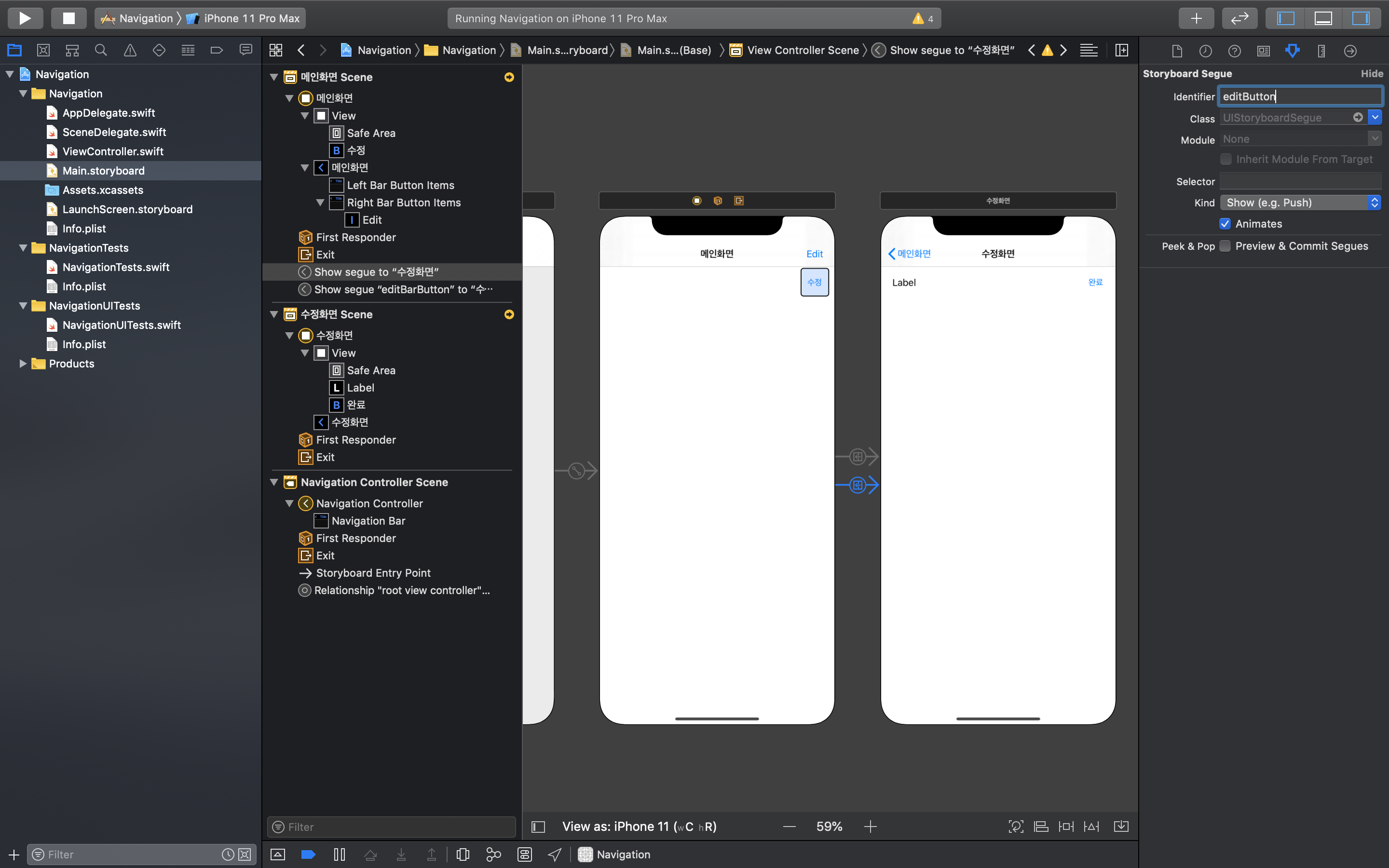Toggle the debug area panel button

point(1323,18)
